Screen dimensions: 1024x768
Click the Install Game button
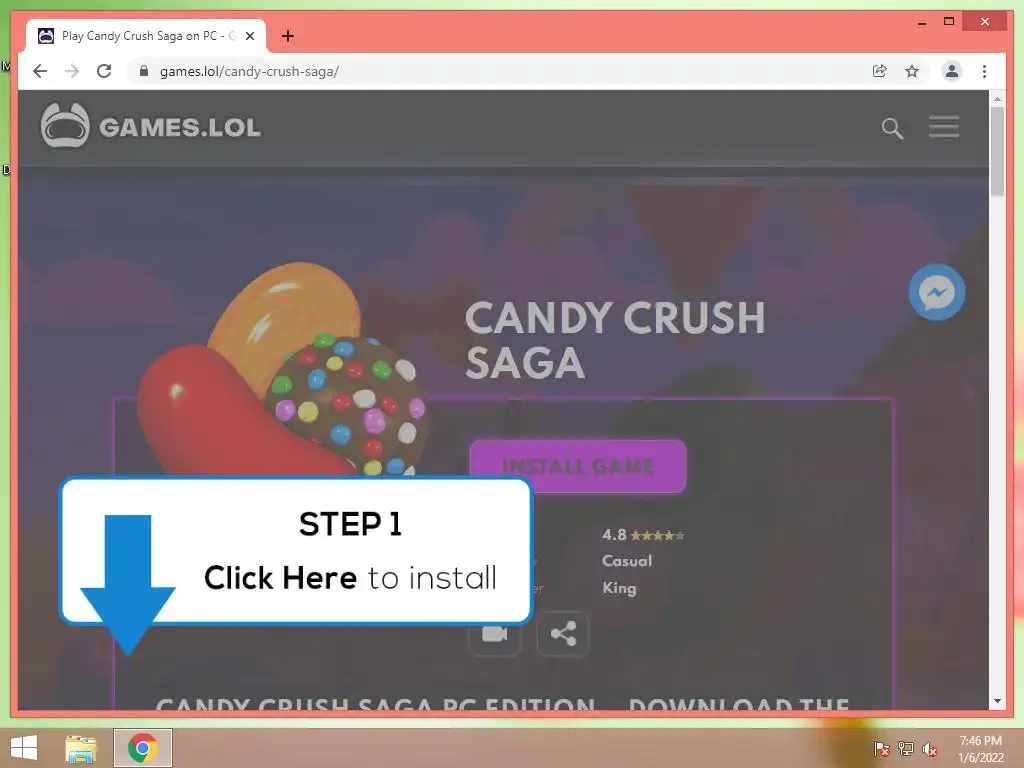click(577, 466)
